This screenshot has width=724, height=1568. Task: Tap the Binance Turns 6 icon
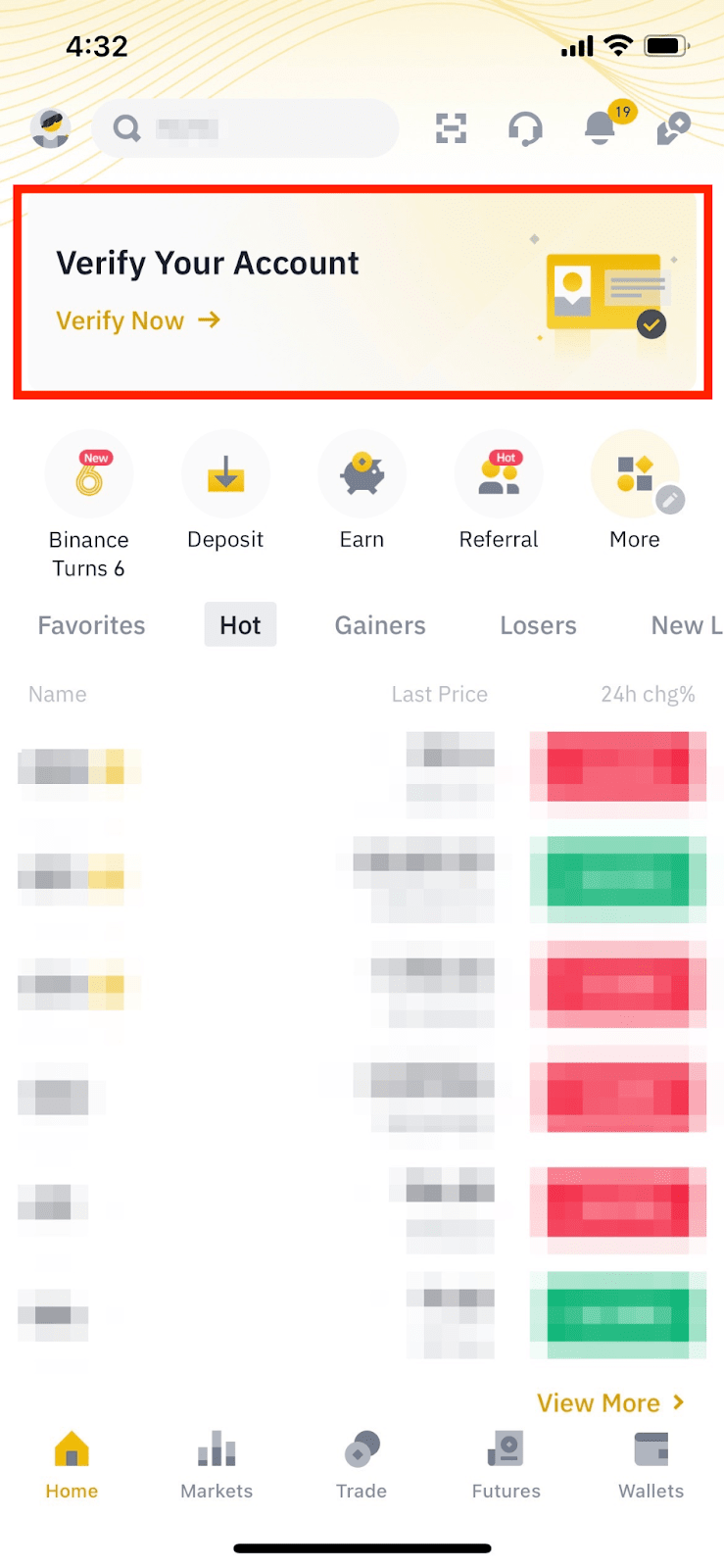[x=89, y=475]
